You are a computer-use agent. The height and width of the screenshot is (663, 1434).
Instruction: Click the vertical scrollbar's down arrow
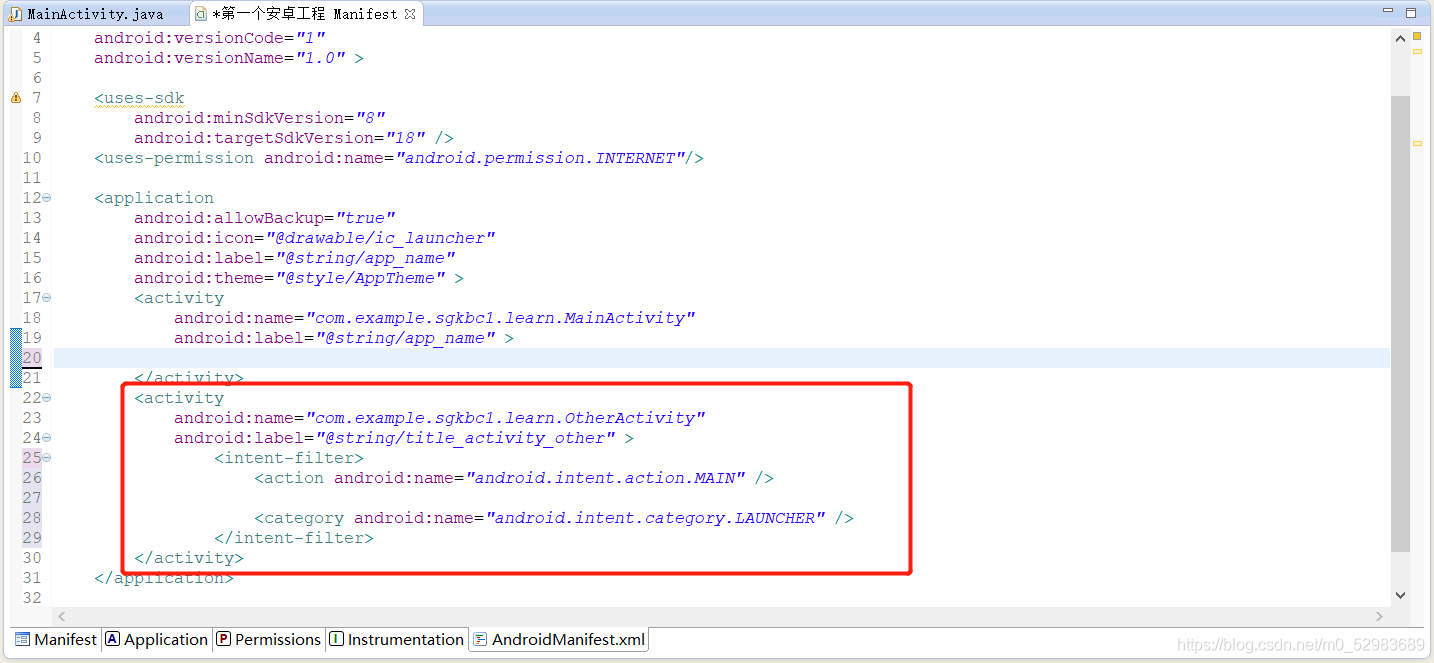point(1400,595)
